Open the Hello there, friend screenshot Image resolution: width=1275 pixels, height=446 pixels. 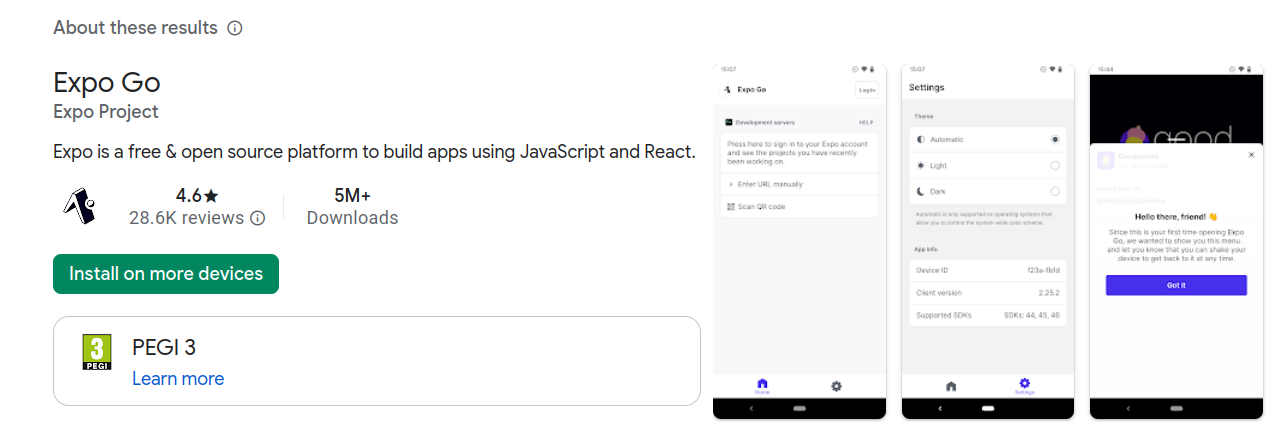[x=1177, y=241]
